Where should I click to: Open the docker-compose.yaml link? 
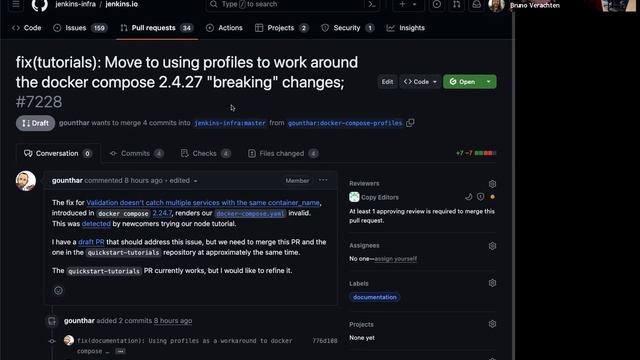point(250,213)
